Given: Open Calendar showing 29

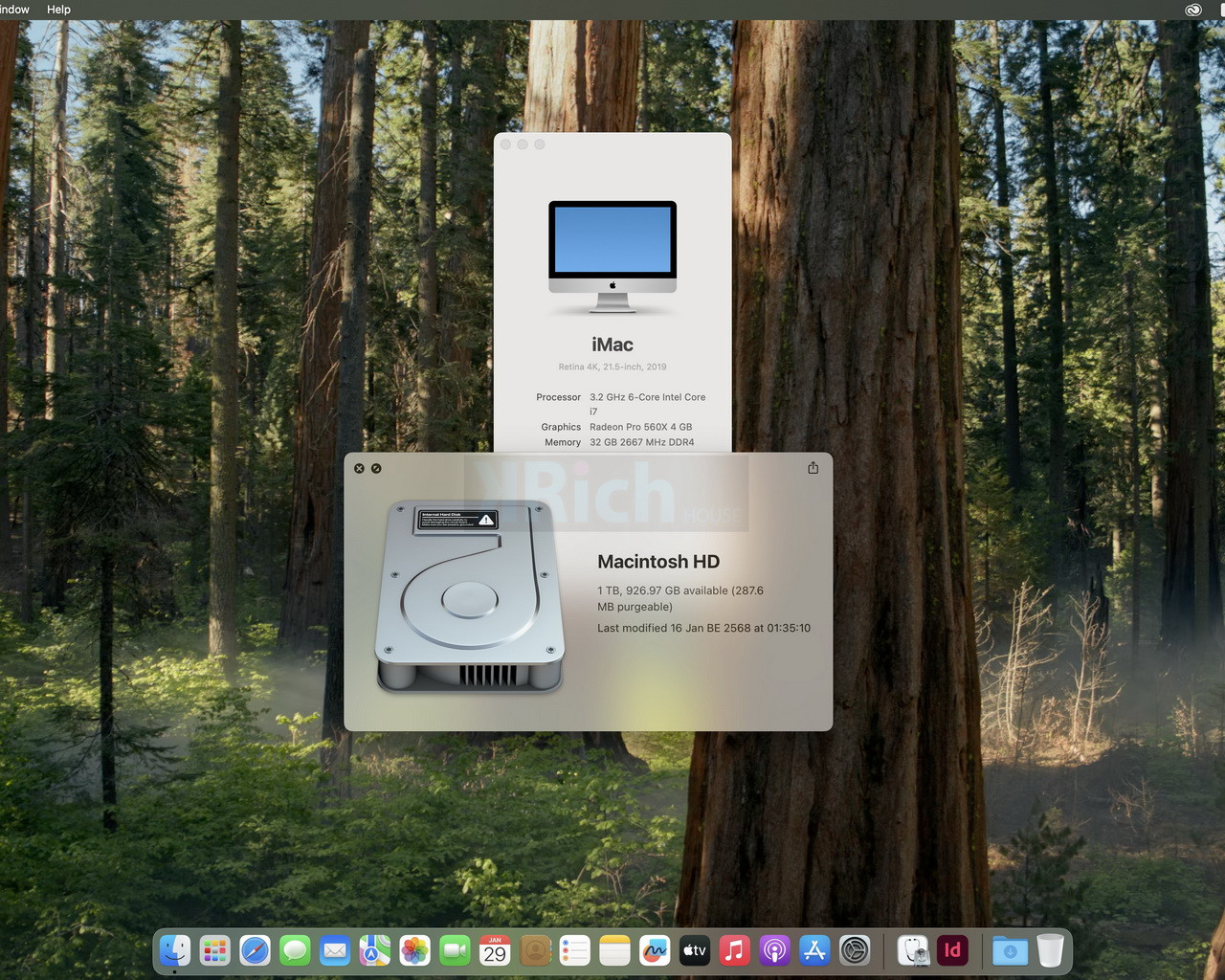Looking at the screenshot, I should (495, 950).
